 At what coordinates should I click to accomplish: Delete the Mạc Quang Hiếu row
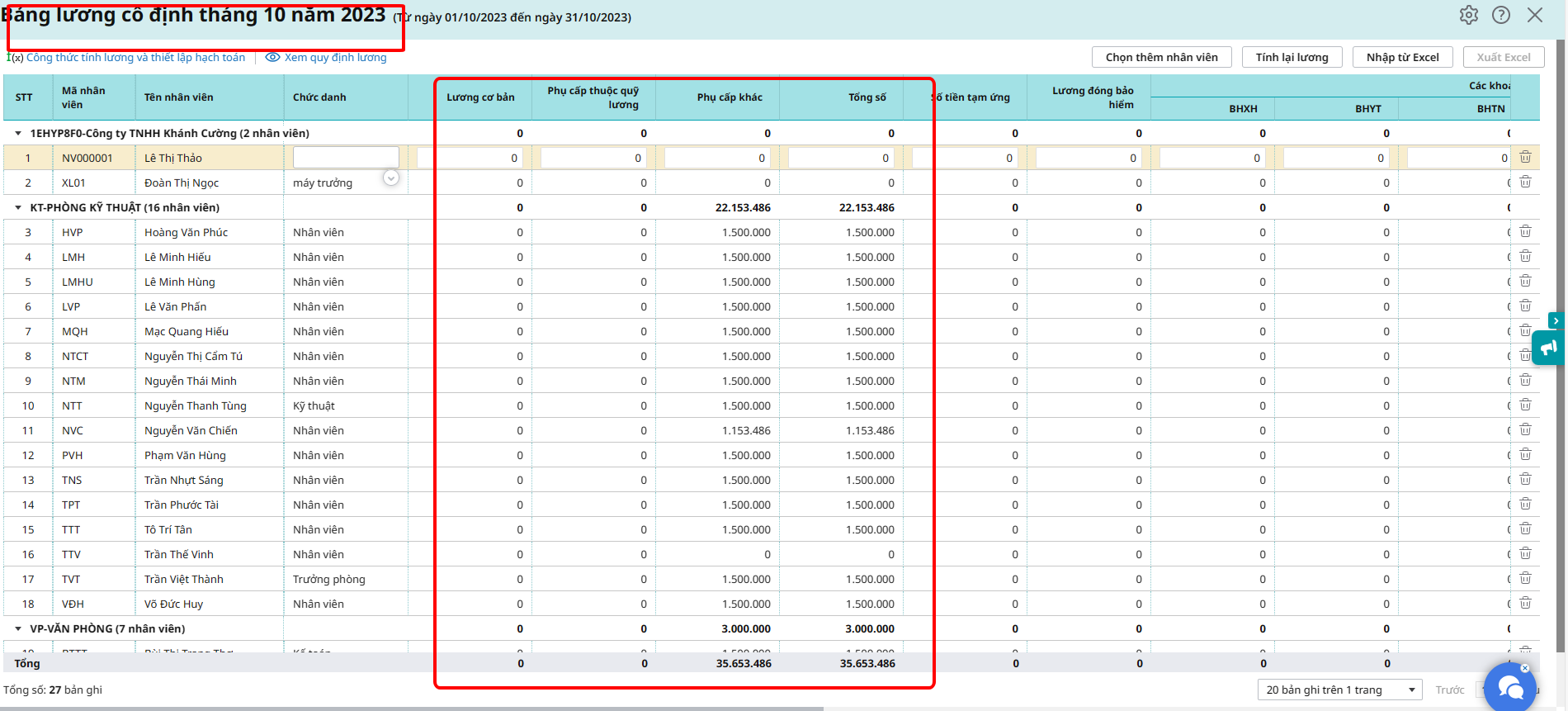pyautogui.click(x=1525, y=330)
